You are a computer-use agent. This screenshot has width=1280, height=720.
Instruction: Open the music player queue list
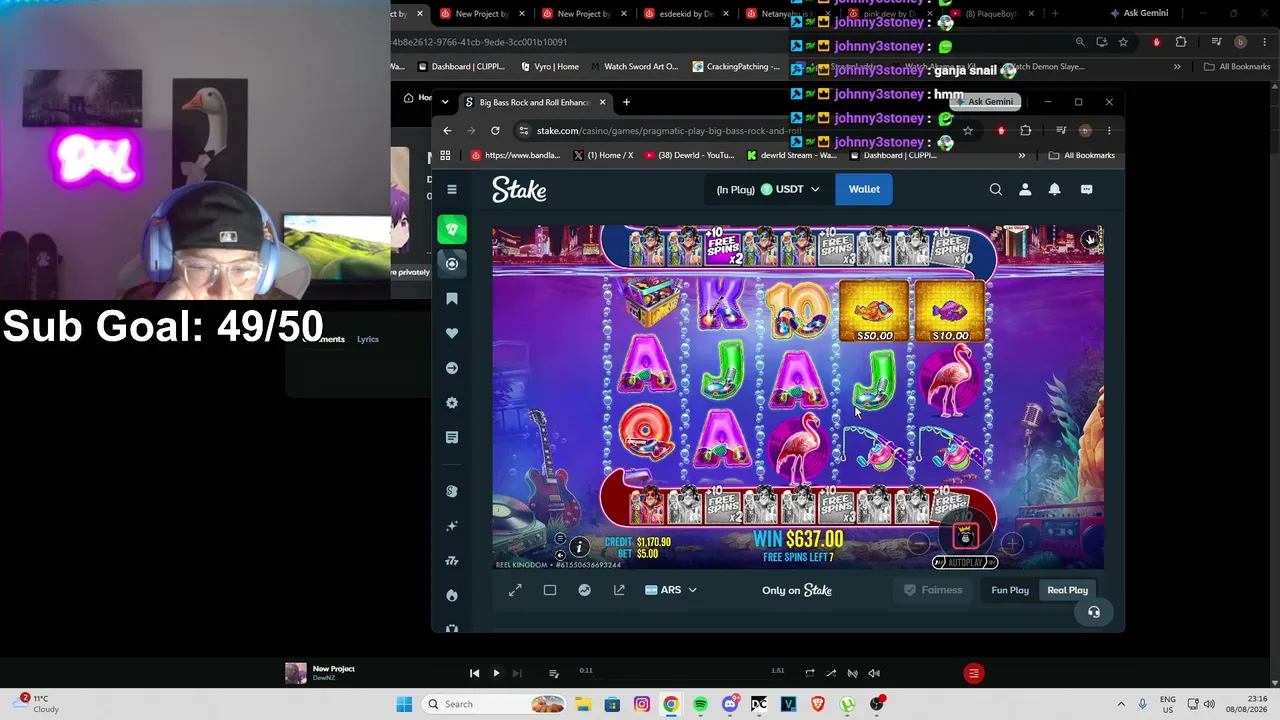coord(553,673)
